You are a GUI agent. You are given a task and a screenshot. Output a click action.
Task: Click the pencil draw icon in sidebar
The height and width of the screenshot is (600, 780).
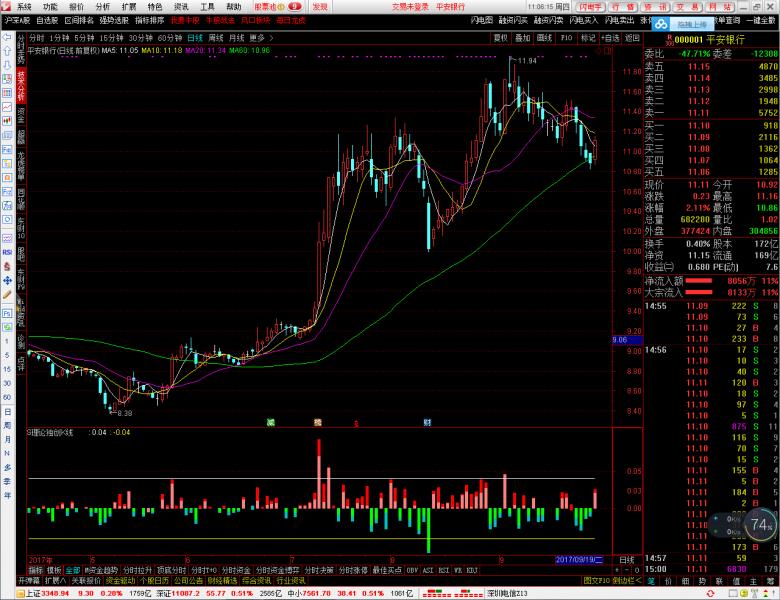pos(7,295)
